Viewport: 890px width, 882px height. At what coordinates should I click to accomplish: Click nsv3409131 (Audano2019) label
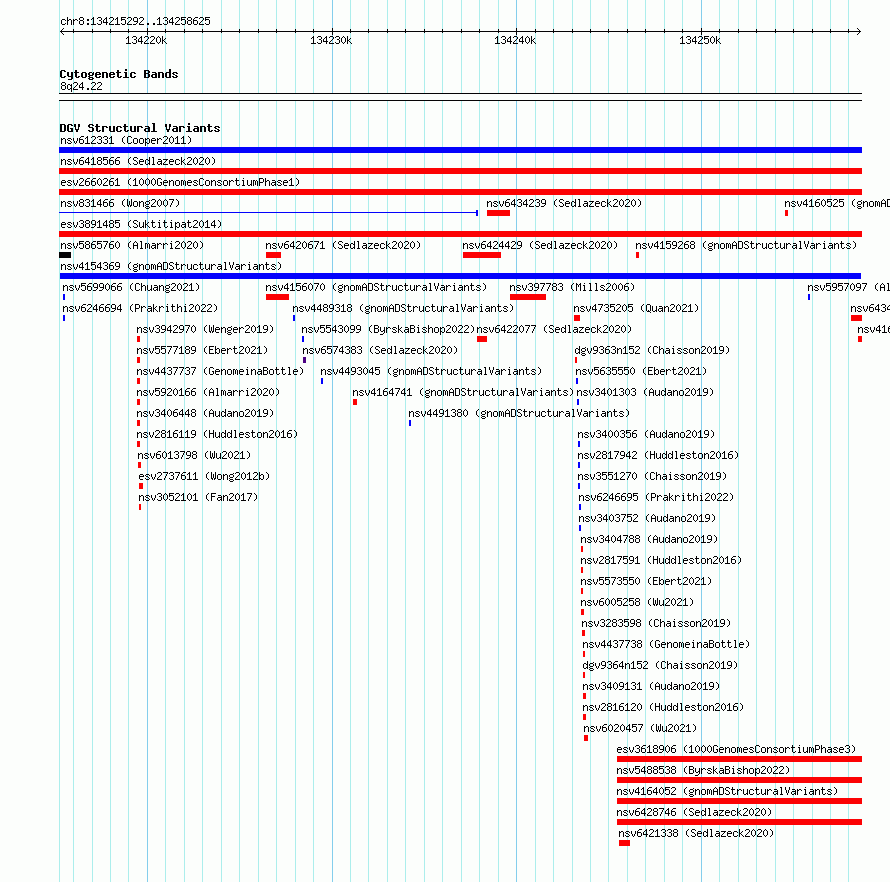click(651, 686)
